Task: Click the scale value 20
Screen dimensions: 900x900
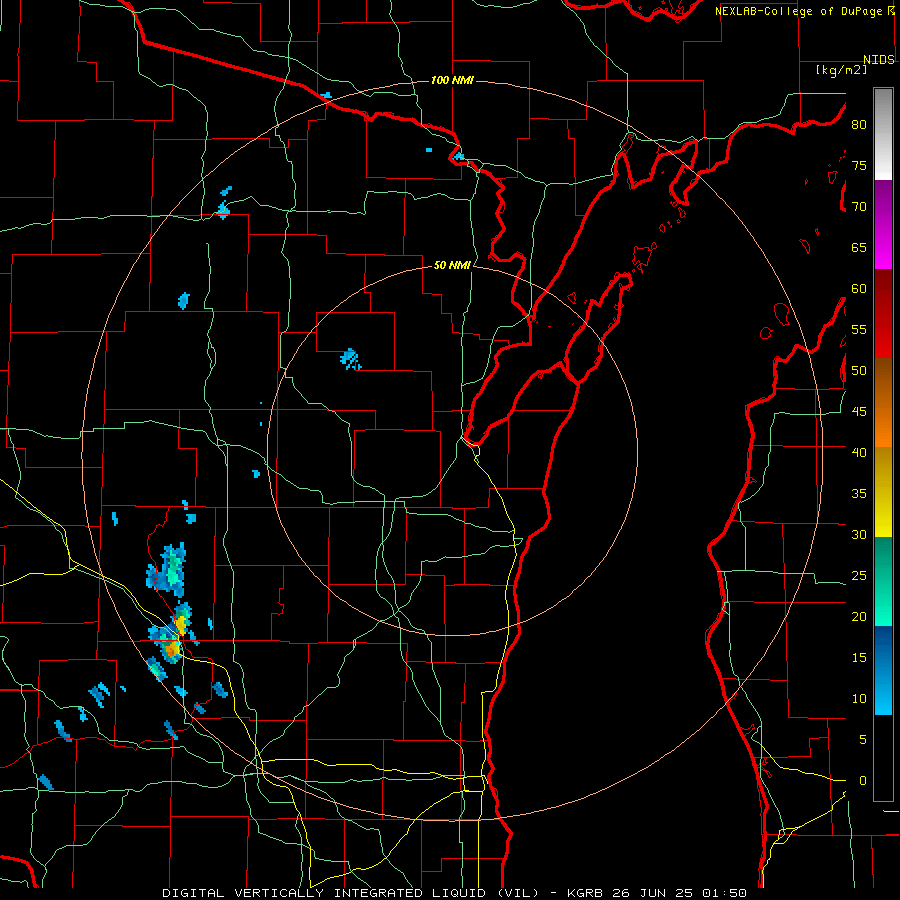Action: tap(859, 616)
